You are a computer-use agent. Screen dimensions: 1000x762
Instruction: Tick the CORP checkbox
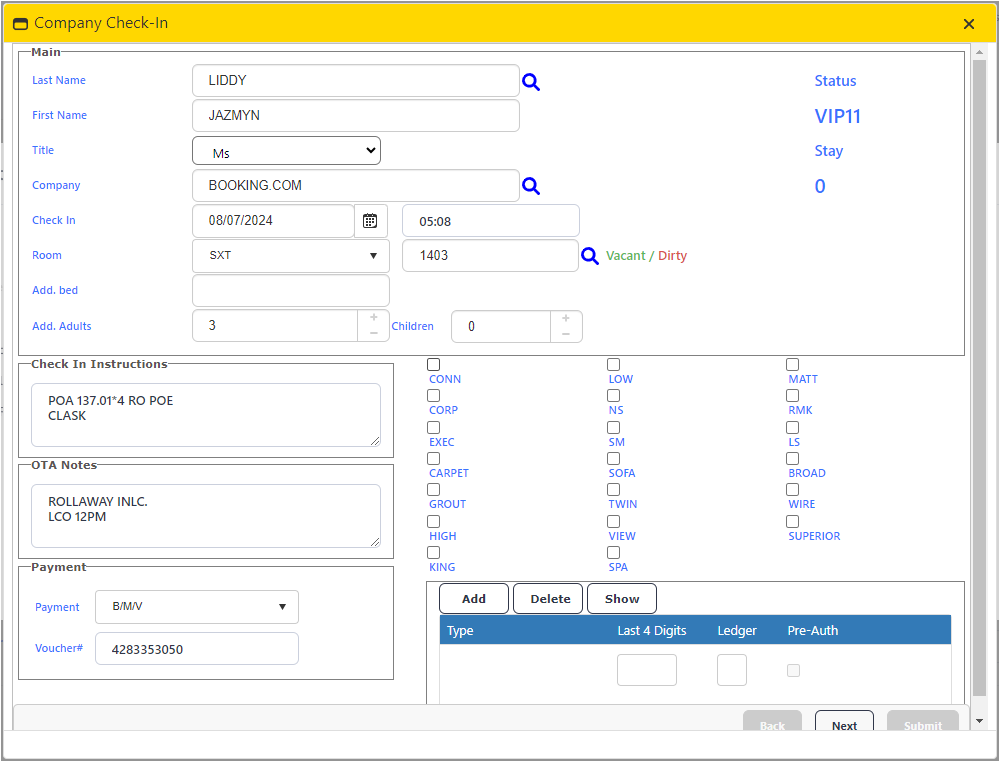click(434, 396)
